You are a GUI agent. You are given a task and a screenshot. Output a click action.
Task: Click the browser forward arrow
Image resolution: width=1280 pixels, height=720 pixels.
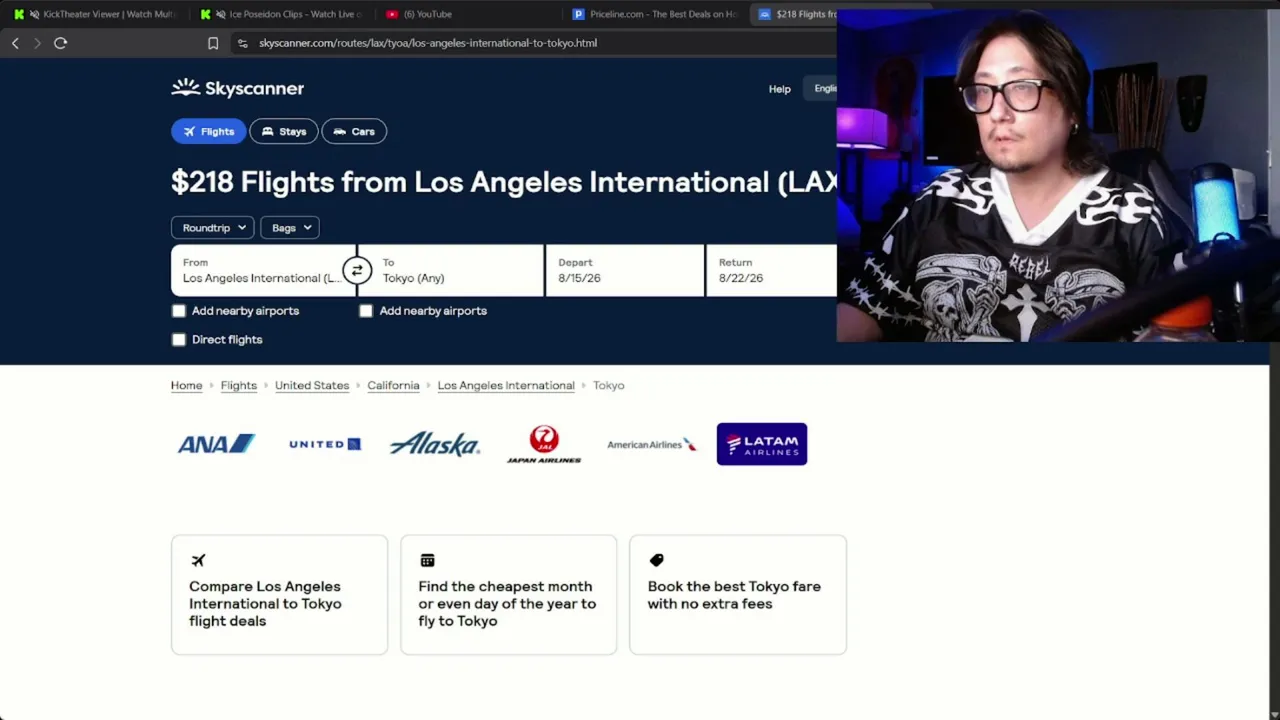[x=37, y=43]
